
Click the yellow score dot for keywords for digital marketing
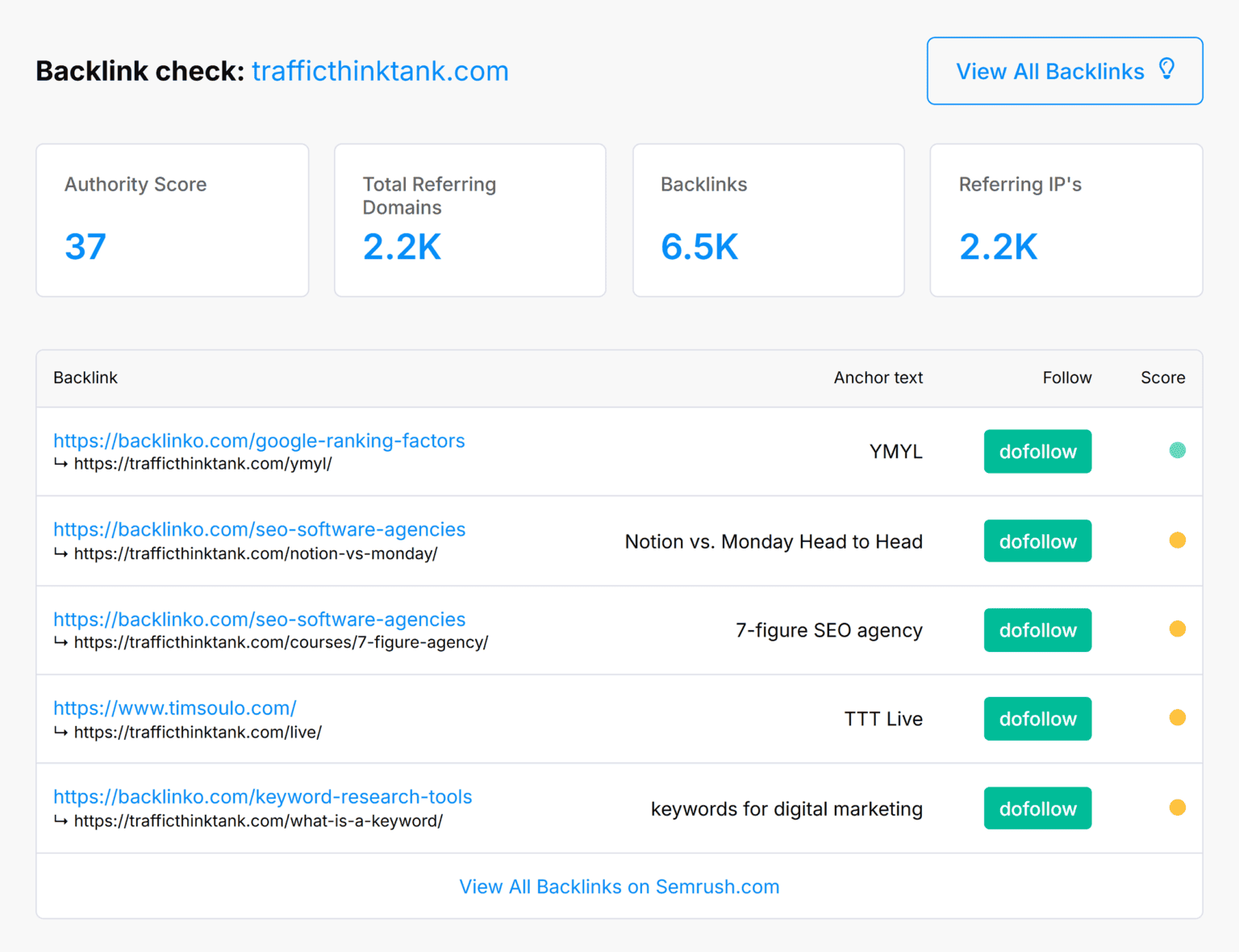[1178, 808]
